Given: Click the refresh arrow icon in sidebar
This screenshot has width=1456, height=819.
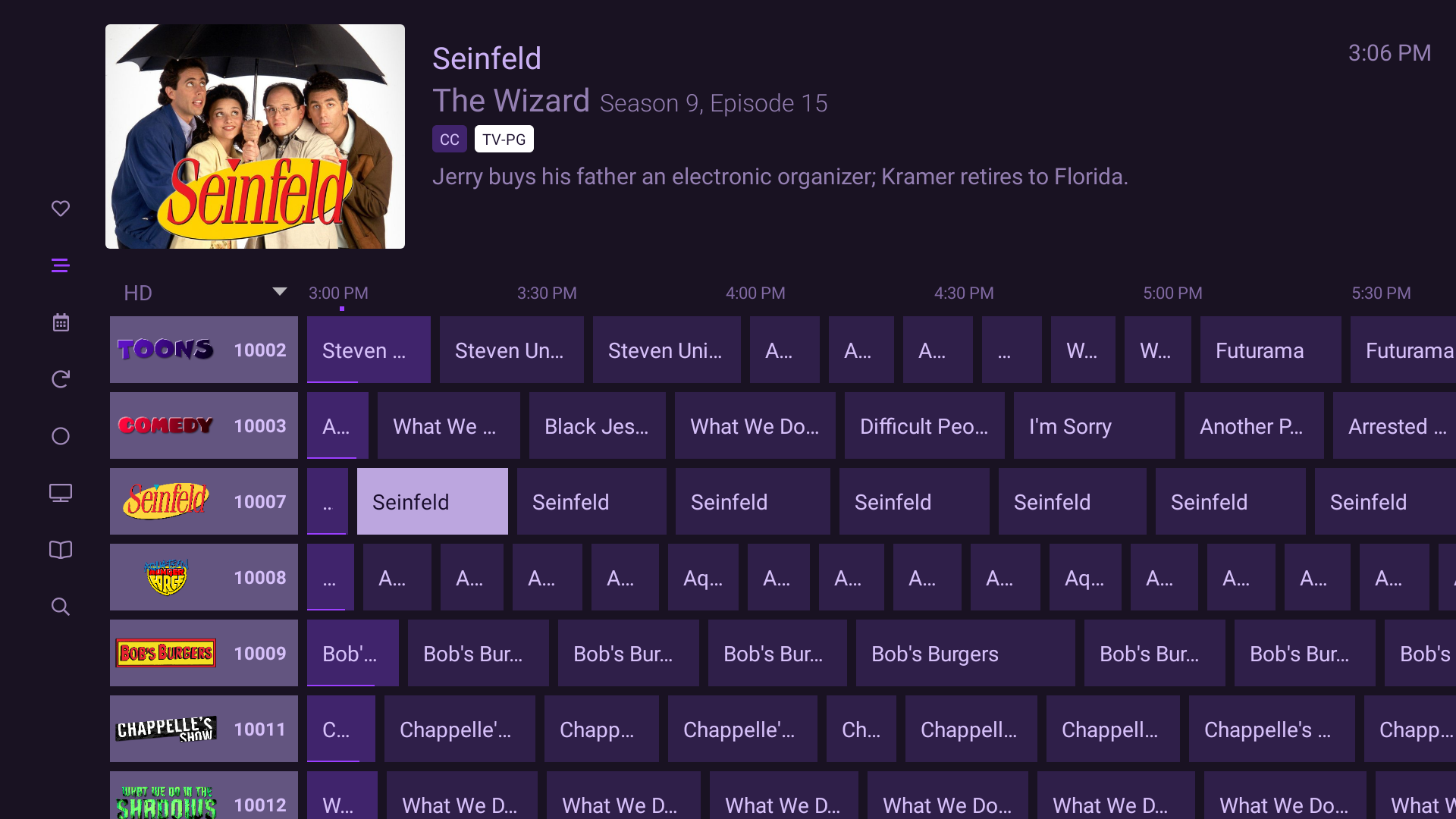Looking at the screenshot, I should [x=61, y=379].
